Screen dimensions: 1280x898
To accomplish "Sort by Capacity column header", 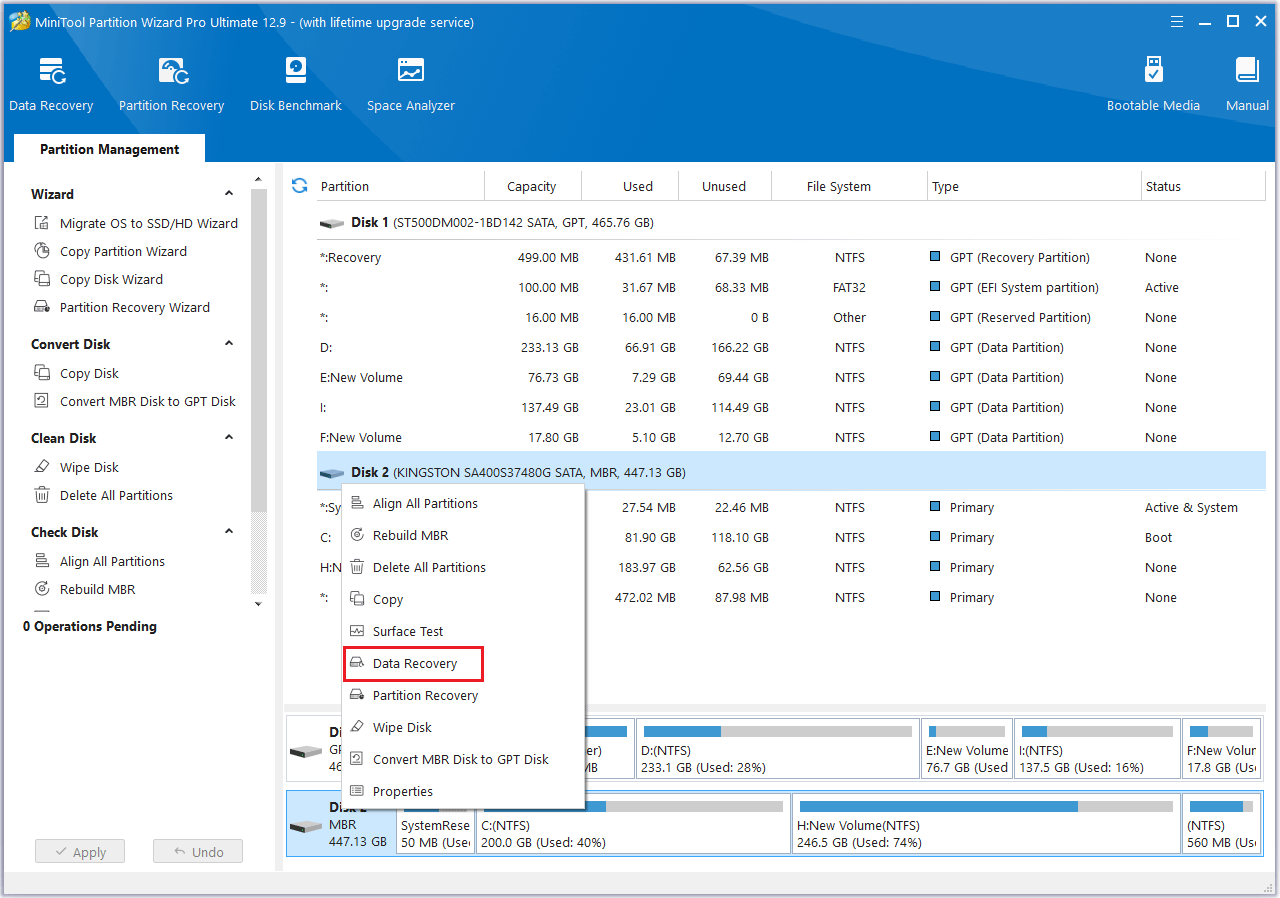I will 532,186.
